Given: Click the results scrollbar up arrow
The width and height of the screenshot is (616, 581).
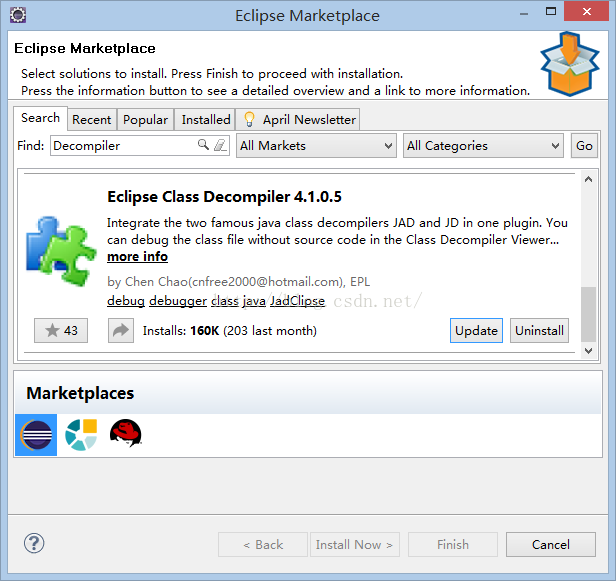Looking at the screenshot, I should (x=588, y=180).
